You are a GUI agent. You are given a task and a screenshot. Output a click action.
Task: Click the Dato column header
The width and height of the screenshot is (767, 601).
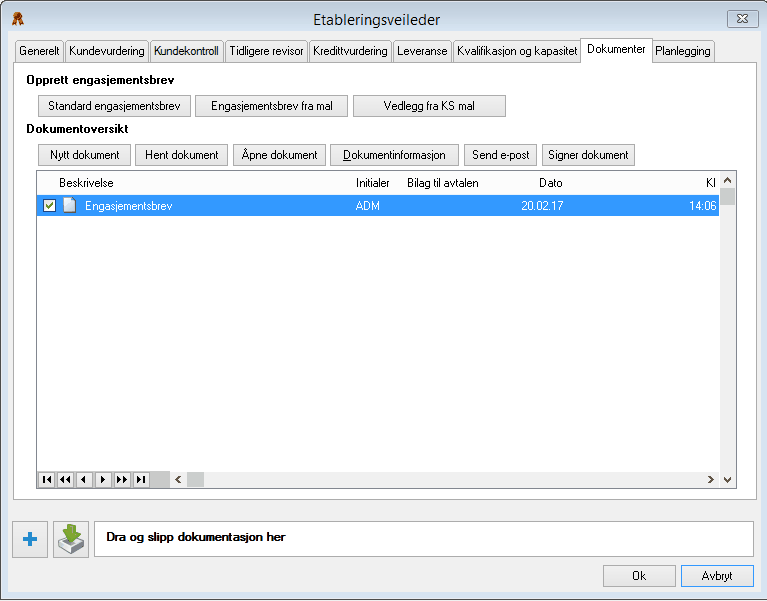(551, 183)
